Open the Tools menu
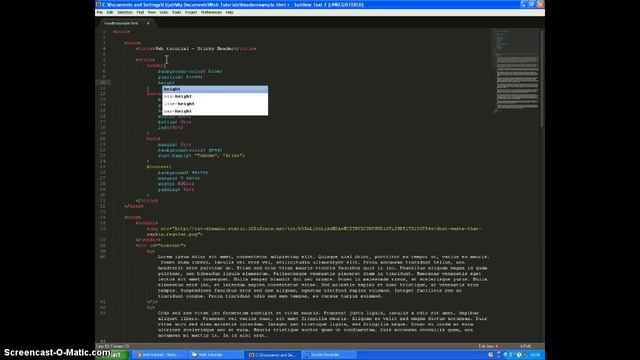640x360 pixels. 176,13
